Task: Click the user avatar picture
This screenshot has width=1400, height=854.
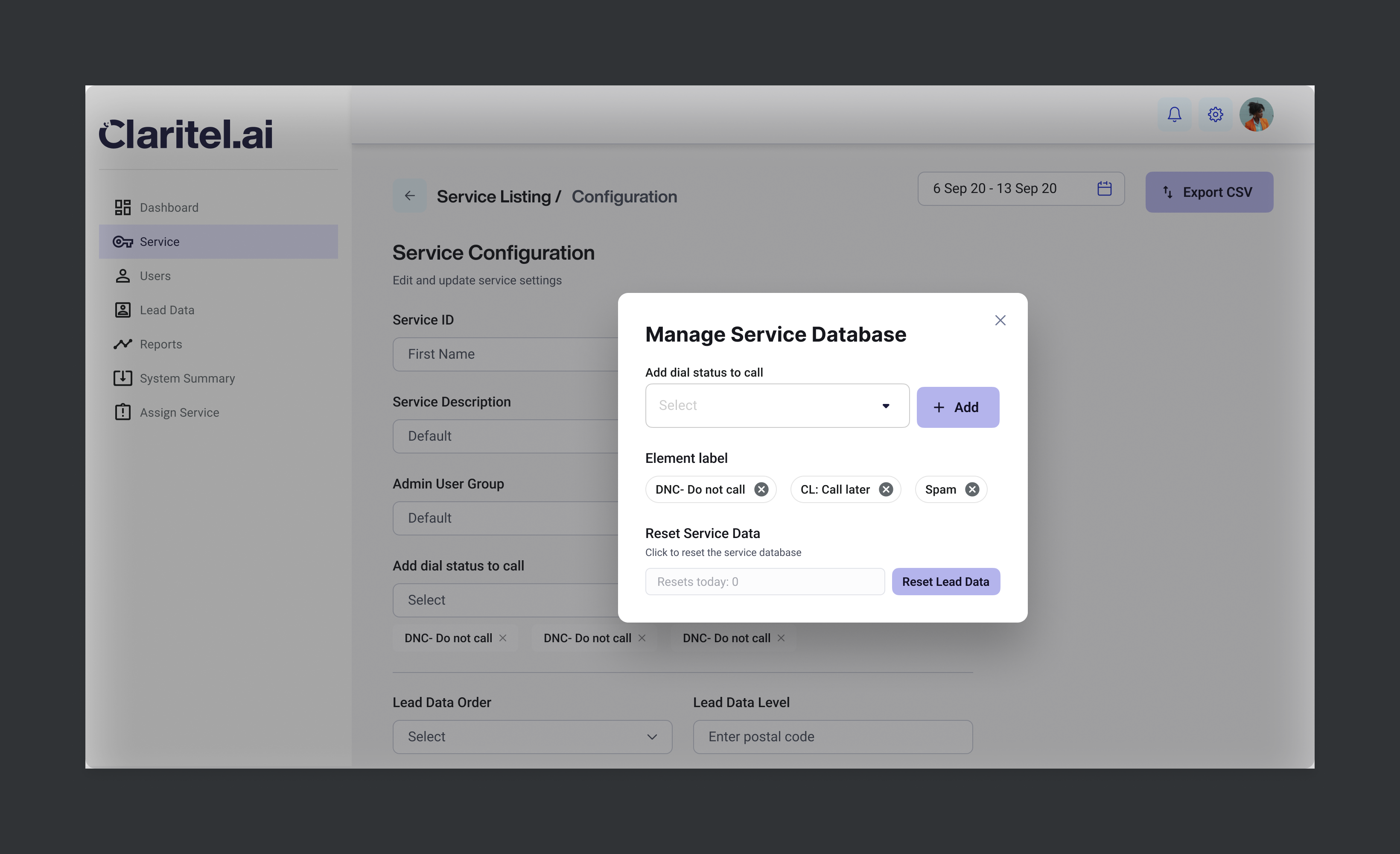Action: point(1256,114)
